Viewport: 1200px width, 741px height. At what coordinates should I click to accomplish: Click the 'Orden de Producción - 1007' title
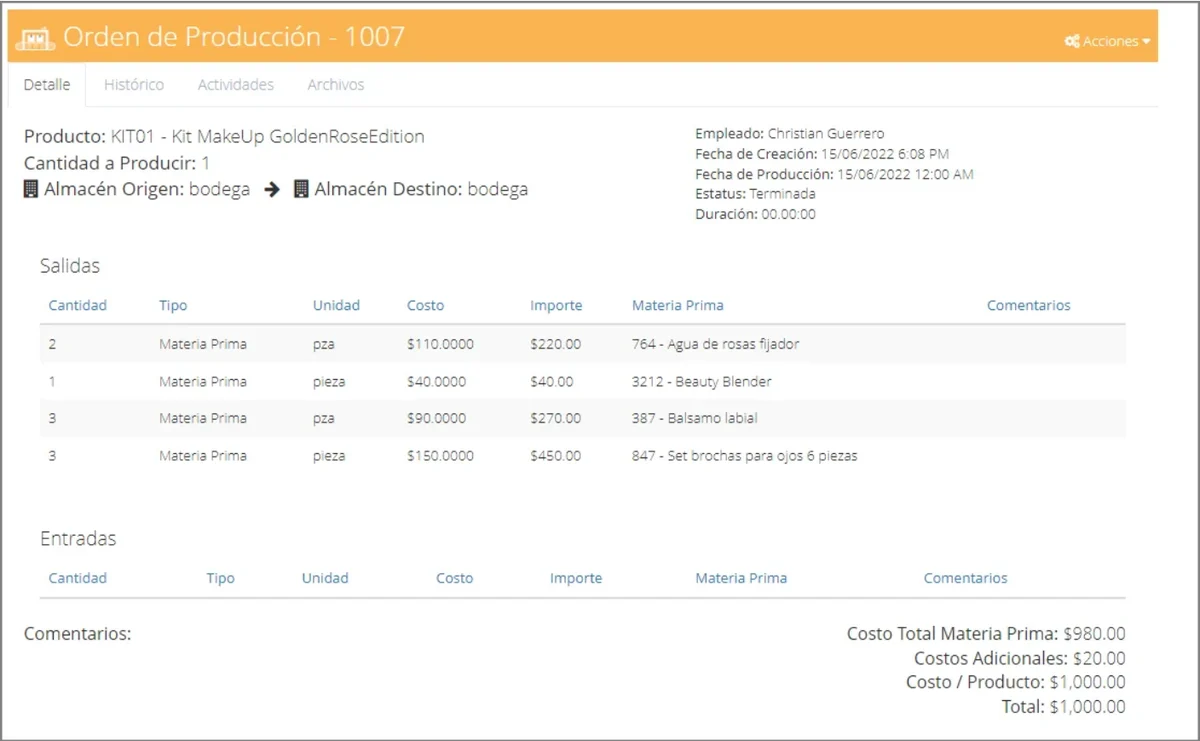pyautogui.click(x=234, y=38)
